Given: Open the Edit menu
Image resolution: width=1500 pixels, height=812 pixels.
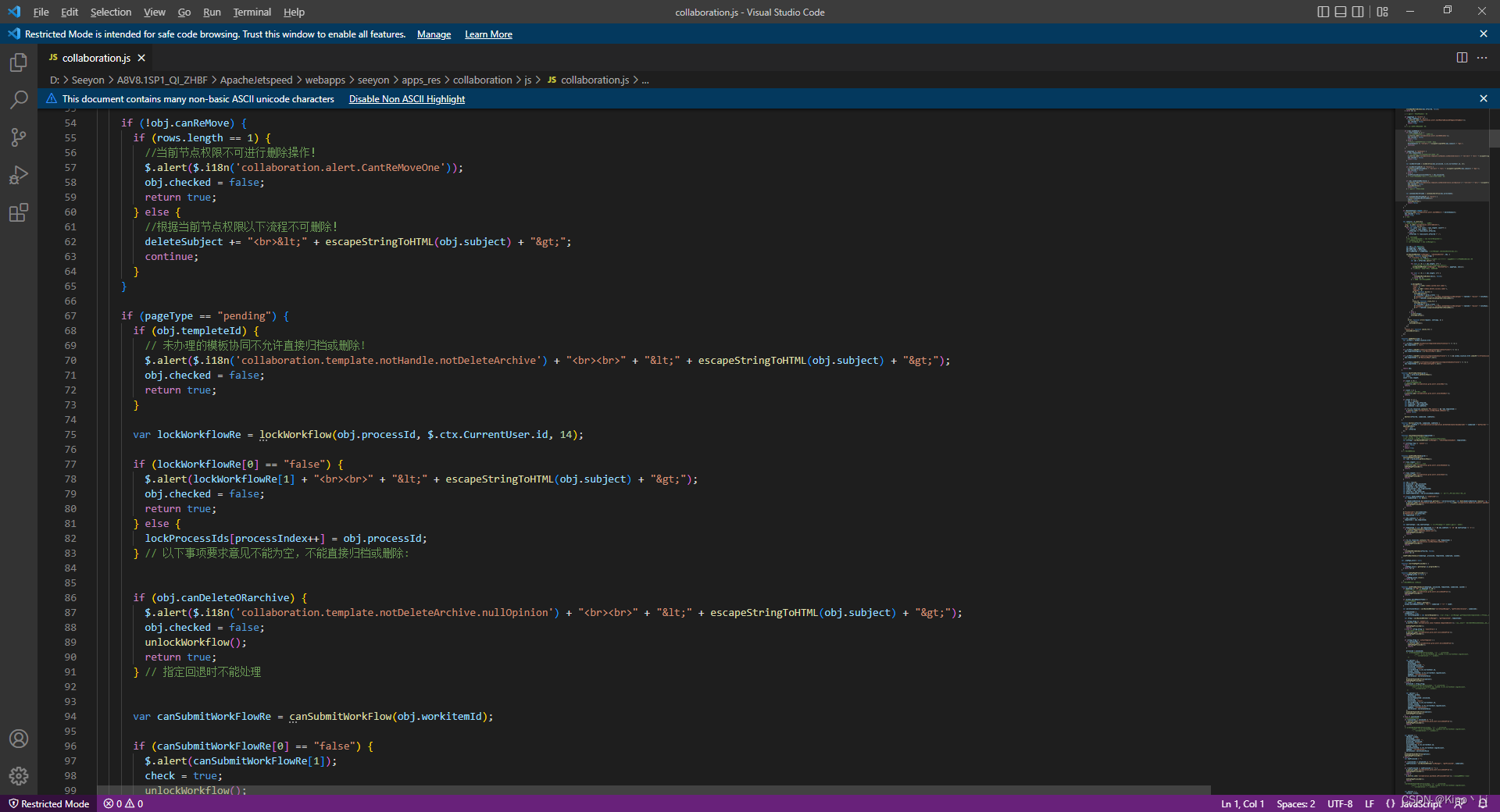Looking at the screenshot, I should (70, 12).
